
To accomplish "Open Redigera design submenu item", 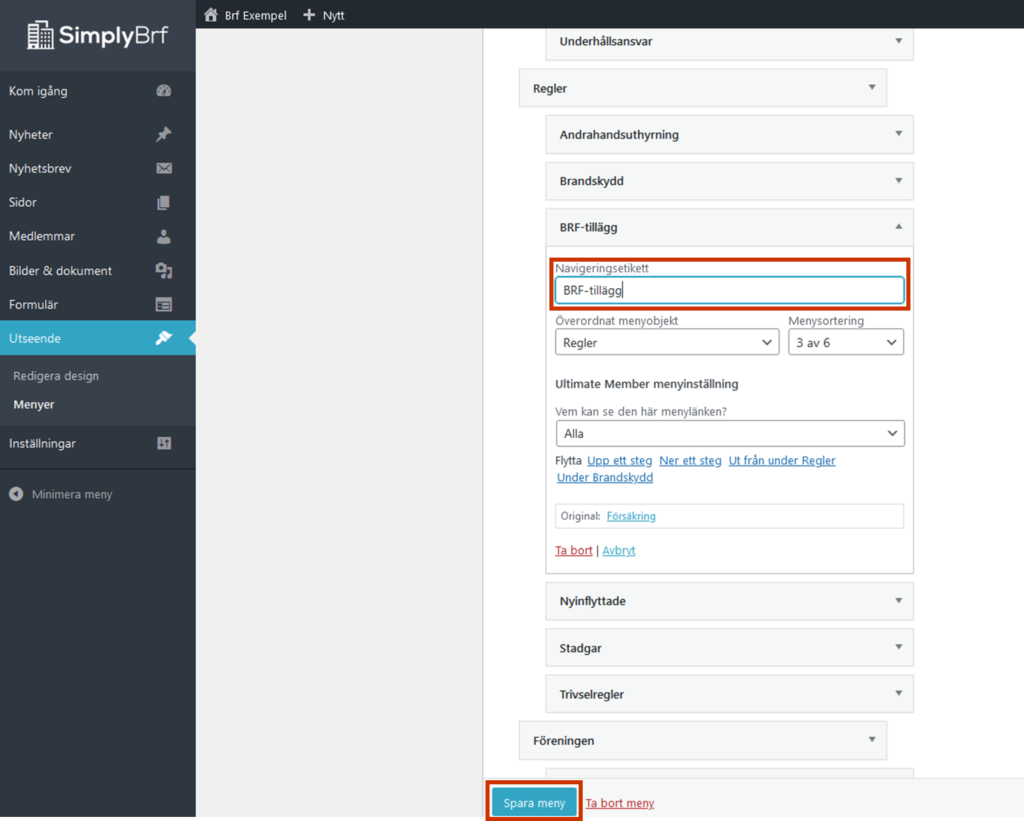I will pos(56,376).
